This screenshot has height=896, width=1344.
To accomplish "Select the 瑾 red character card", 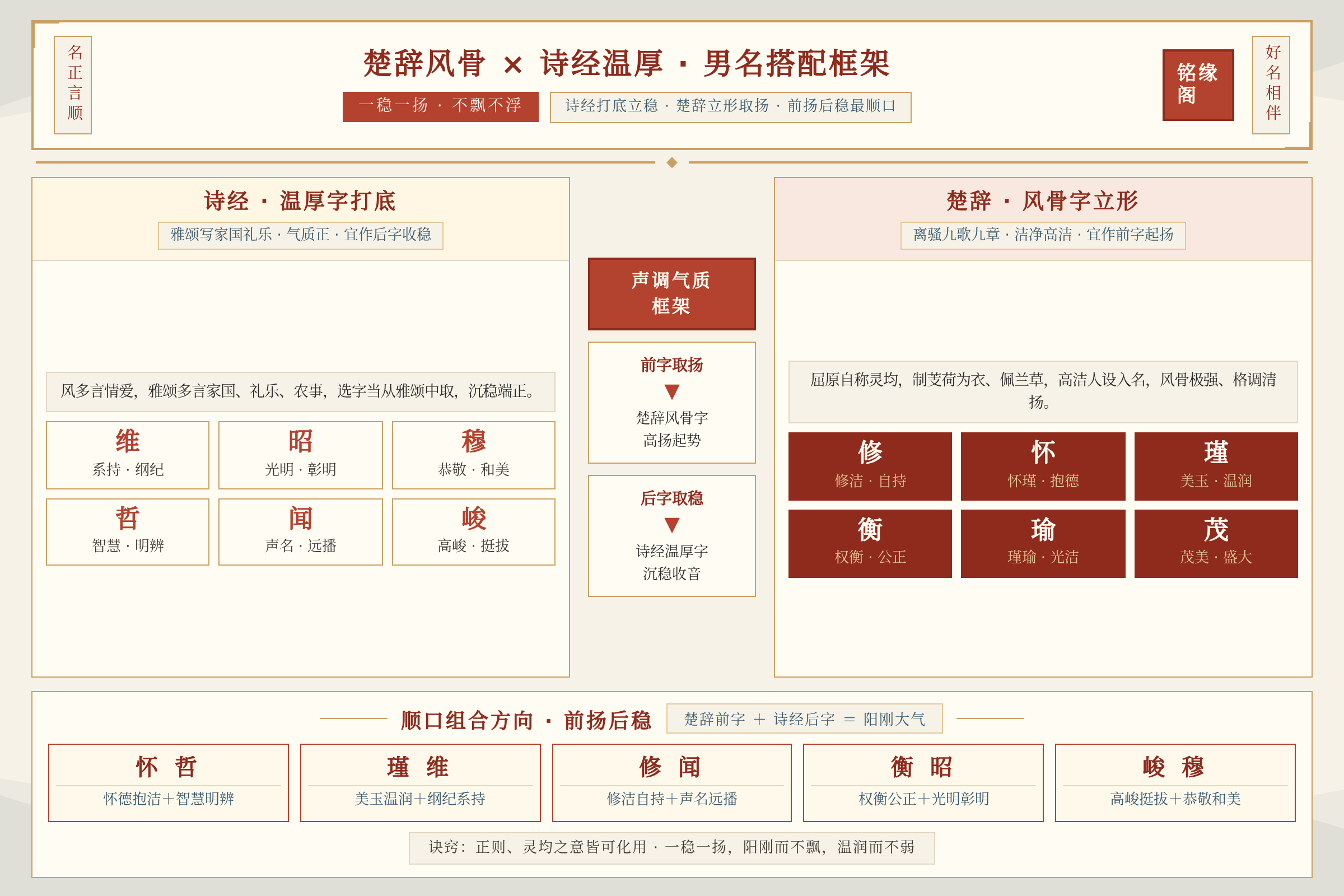I will (x=1215, y=466).
